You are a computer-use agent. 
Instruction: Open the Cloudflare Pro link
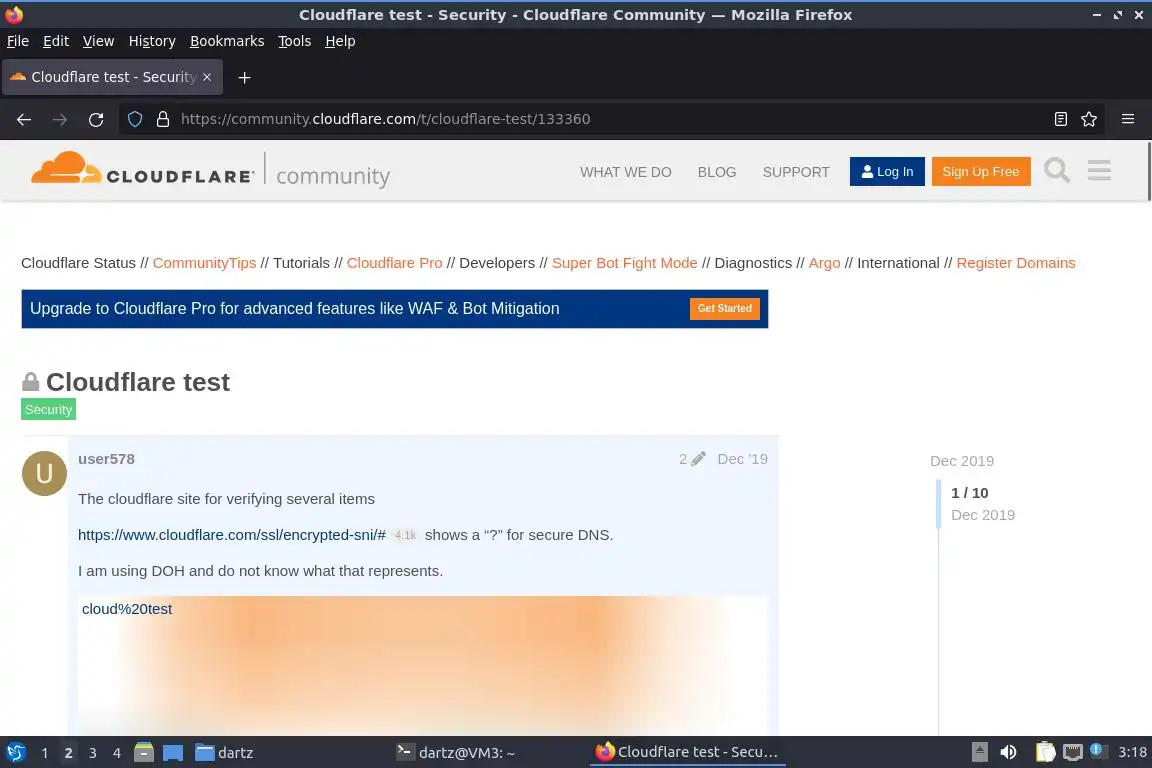click(395, 263)
